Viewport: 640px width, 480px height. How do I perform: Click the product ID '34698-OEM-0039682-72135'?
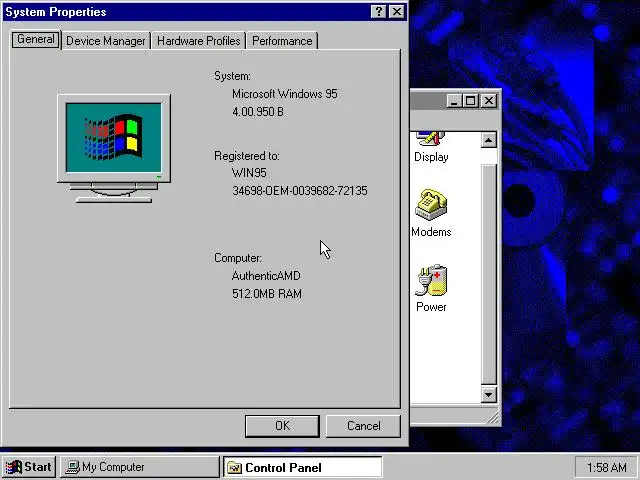click(300, 191)
